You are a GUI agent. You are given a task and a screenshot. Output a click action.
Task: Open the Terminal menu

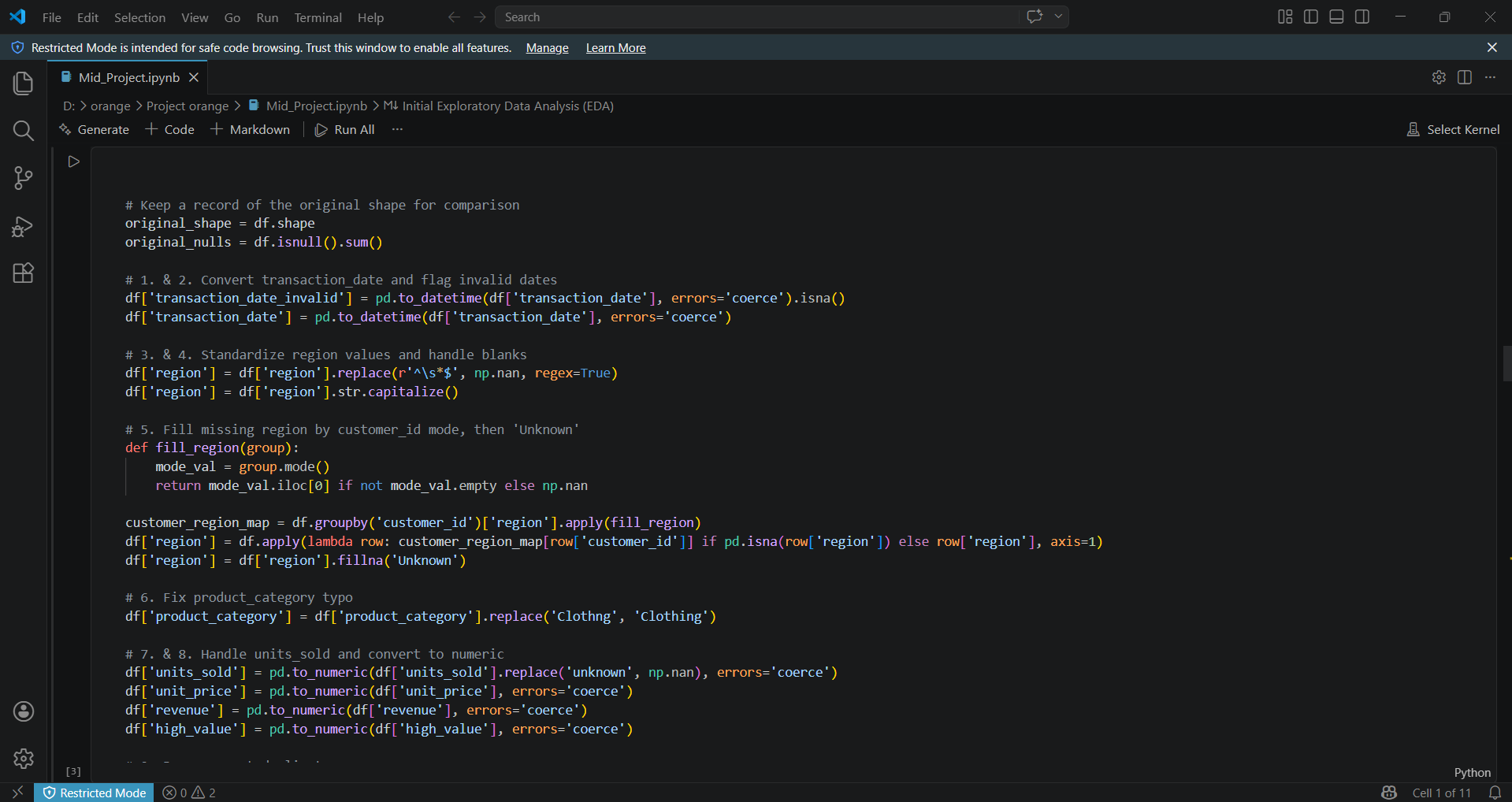(318, 17)
